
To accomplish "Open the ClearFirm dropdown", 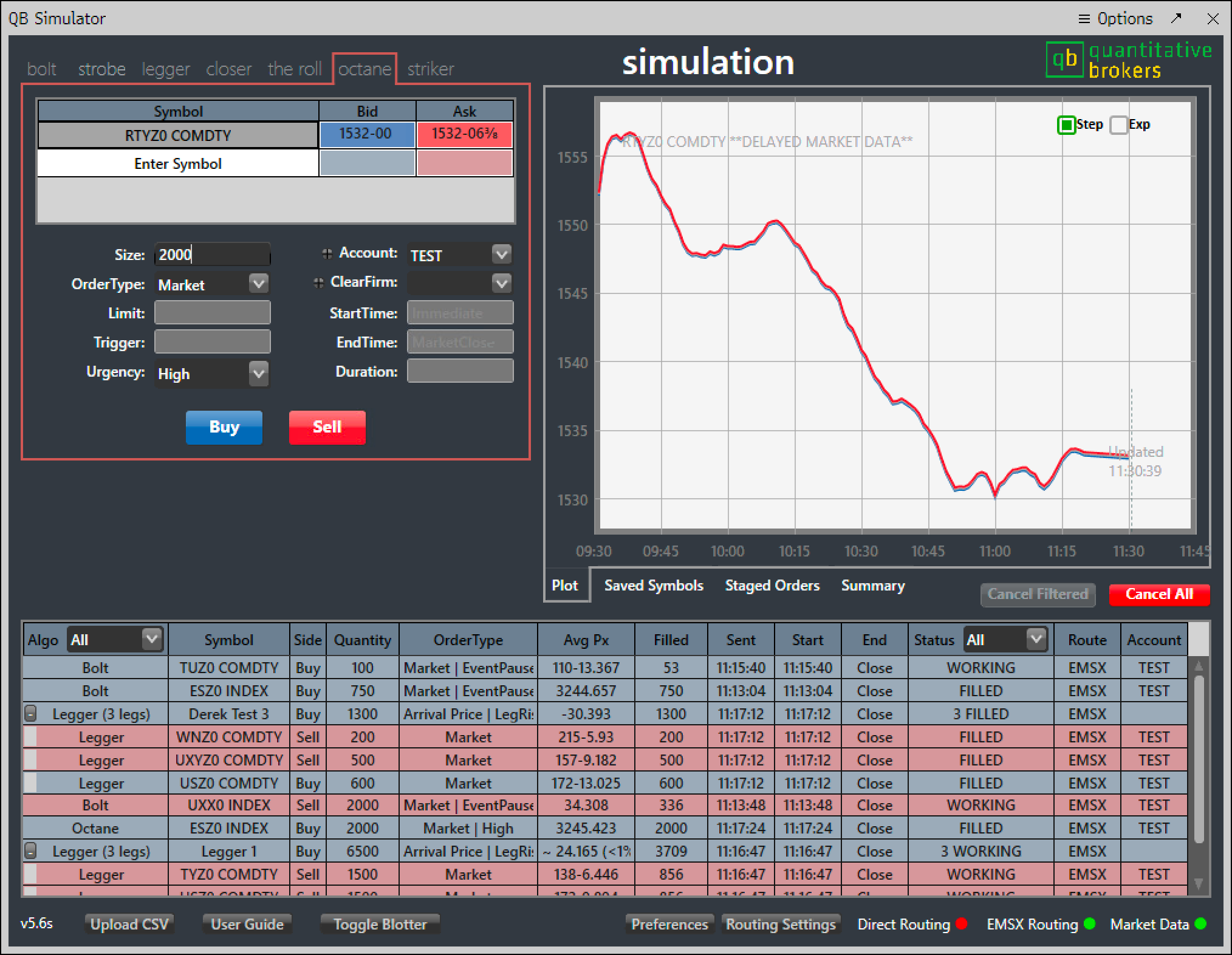I will (501, 283).
